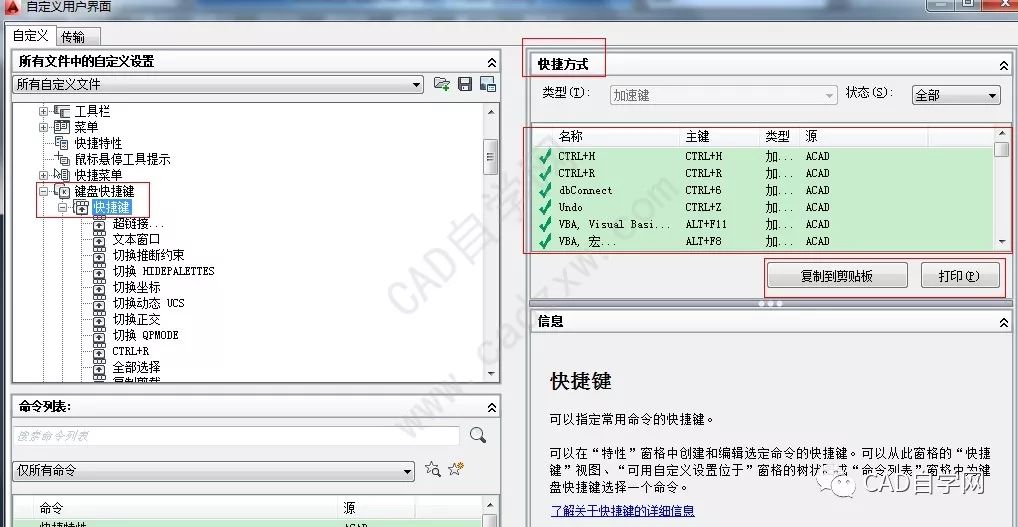The height and width of the screenshot is (527, 1018).
Task: Click the customization tree scroll up arrow
Action: coord(491,112)
